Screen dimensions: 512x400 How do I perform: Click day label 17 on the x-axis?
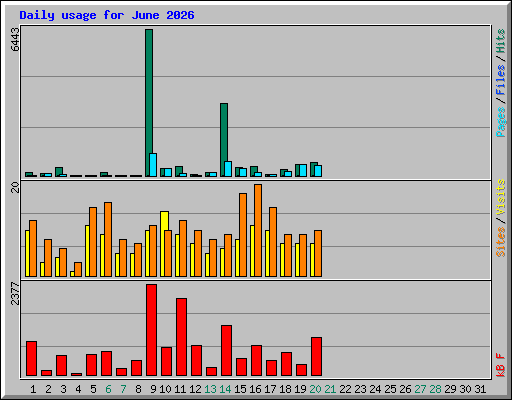point(270,389)
